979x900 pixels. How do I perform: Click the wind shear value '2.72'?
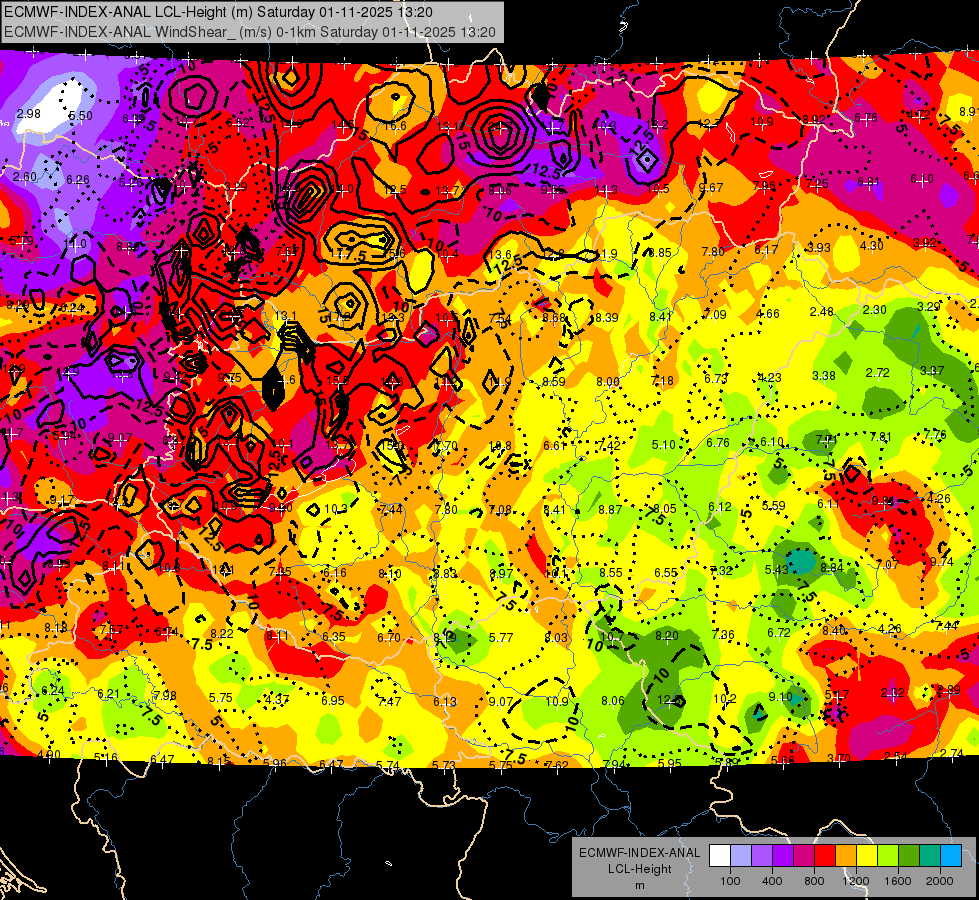click(877, 373)
